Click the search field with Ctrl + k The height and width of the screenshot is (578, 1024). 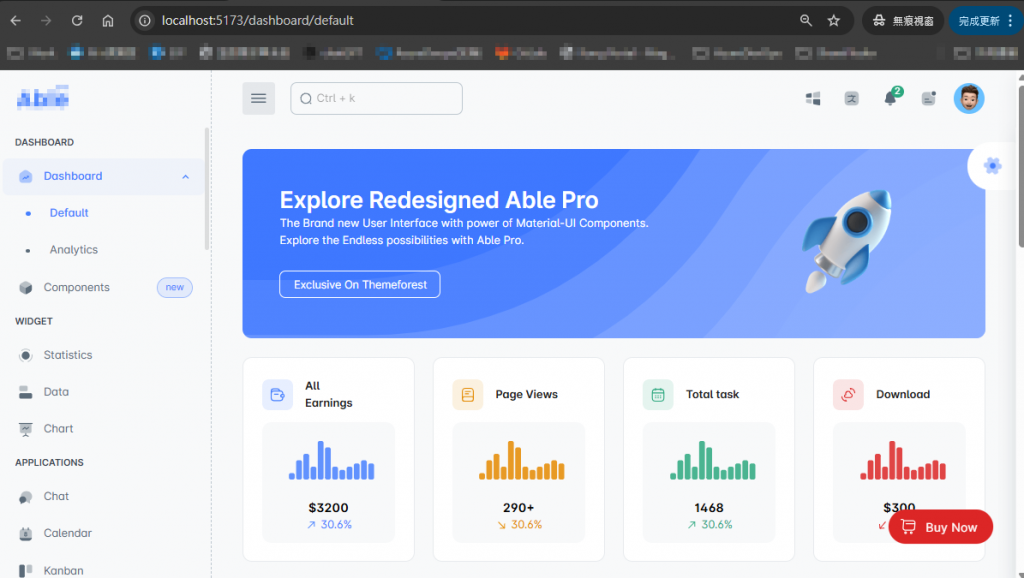(376, 99)
